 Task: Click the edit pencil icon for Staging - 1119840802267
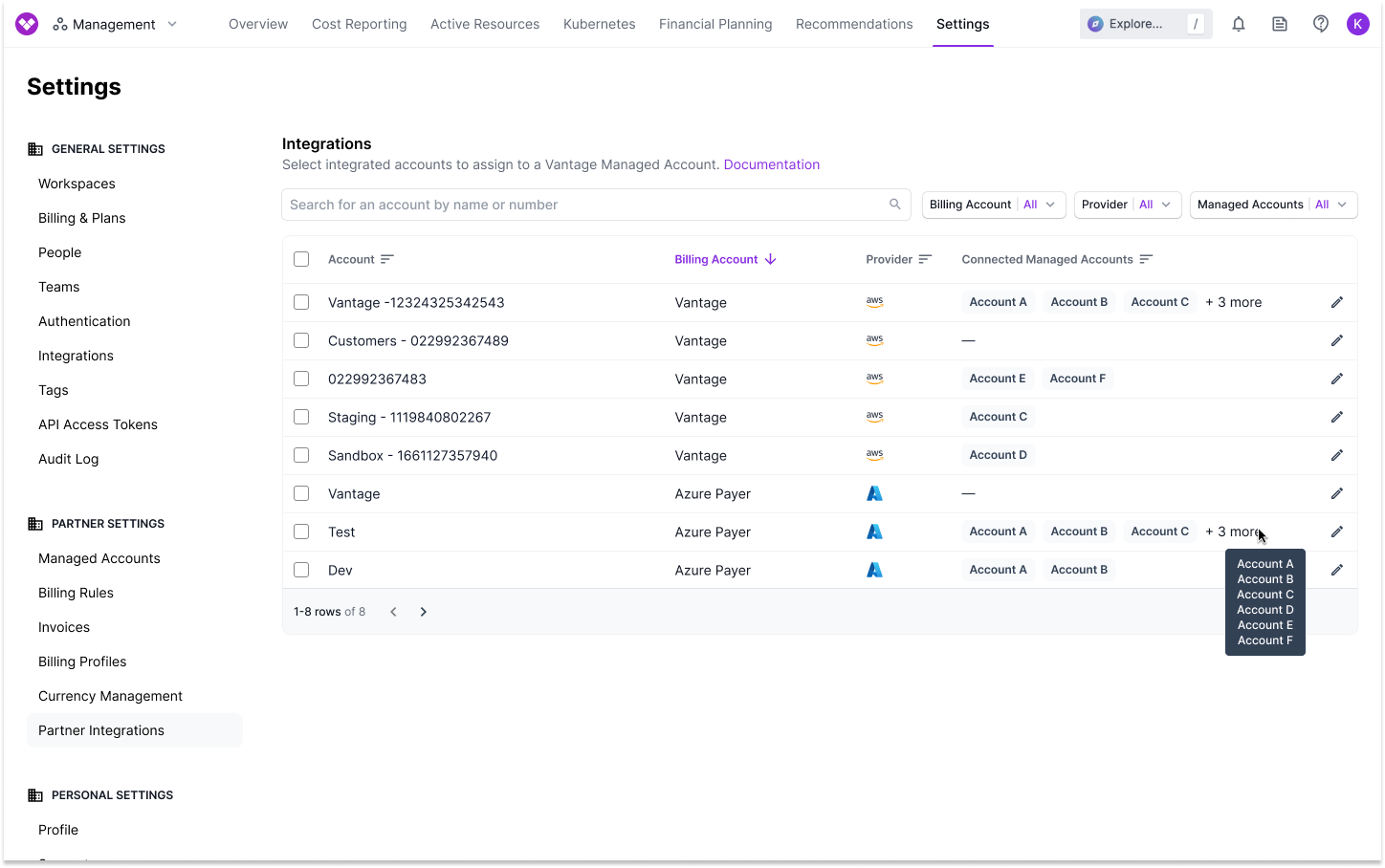[1336, 417]
